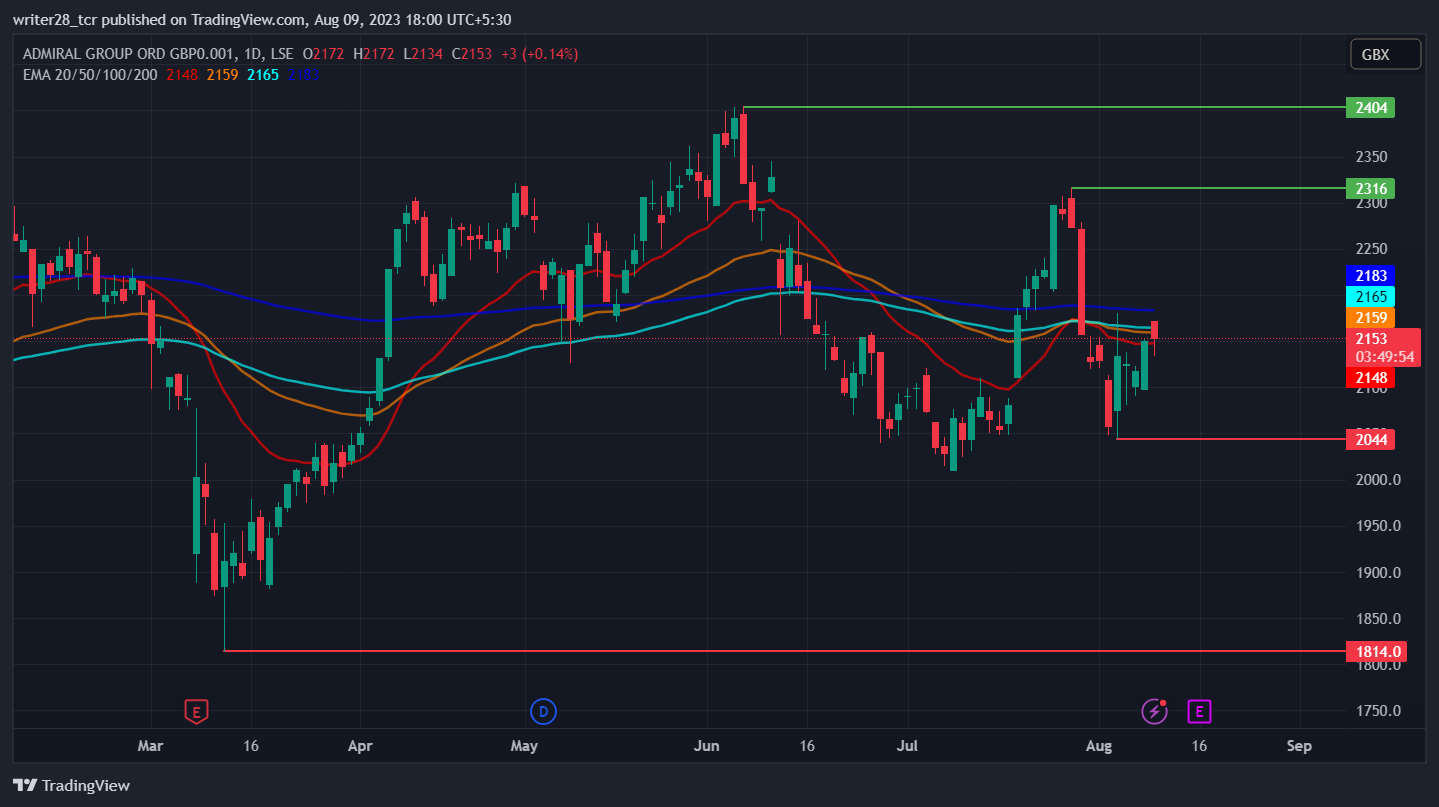Click the red 2148 label on the price axis

pyautogui.click(x=1370, y=378)
